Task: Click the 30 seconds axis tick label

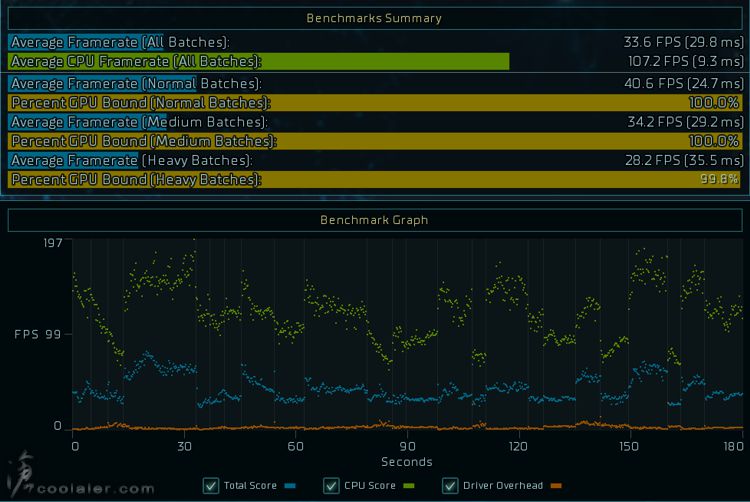Action: [x=184, y=447]
